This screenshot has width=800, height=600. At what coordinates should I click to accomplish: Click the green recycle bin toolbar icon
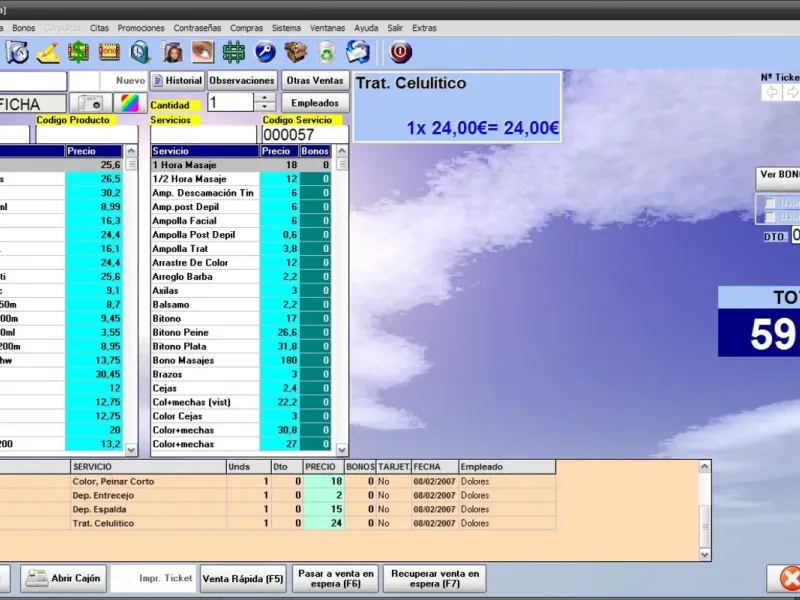(x=327, y=52)
